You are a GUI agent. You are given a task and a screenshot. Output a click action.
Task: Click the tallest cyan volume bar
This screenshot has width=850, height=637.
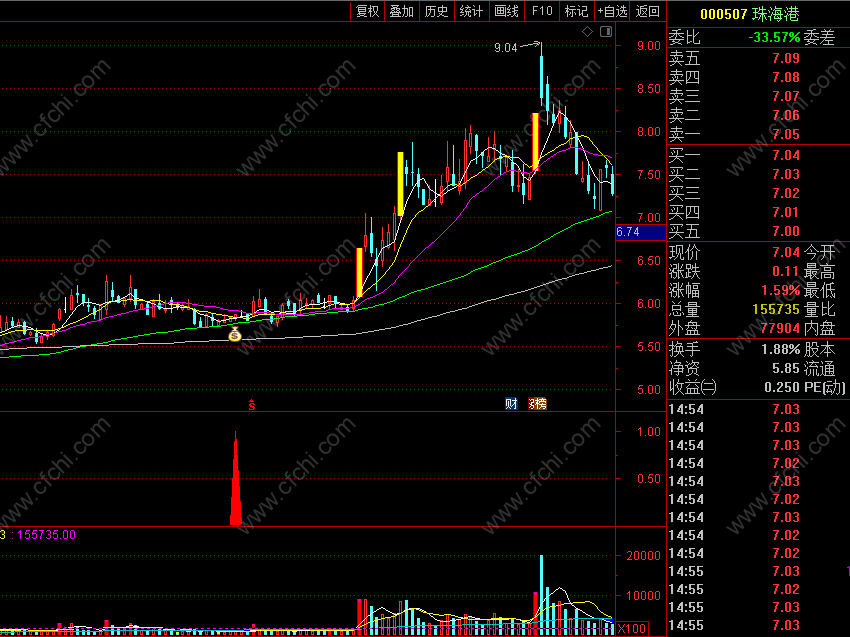(541, 595)
